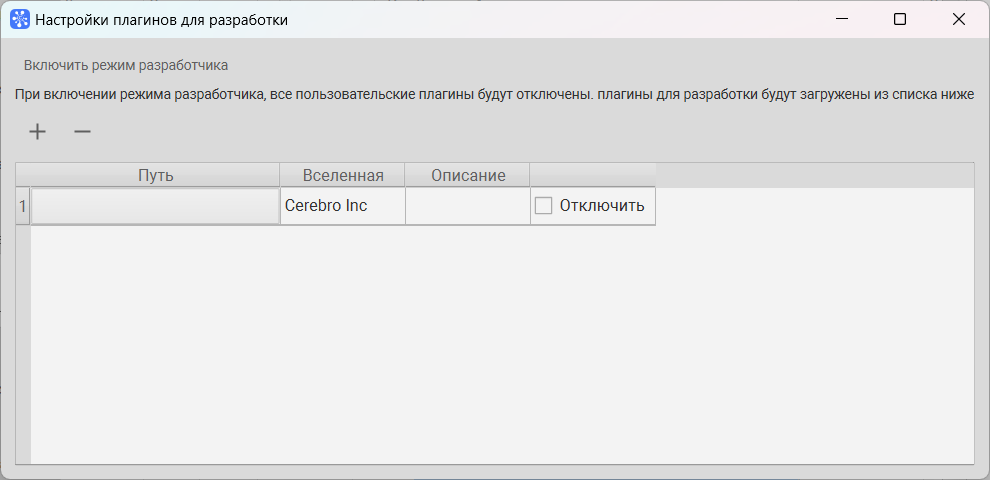The image size is (990, 480).
Task: Click the plus icon to add plugin
Action: [x=38, y=131]
